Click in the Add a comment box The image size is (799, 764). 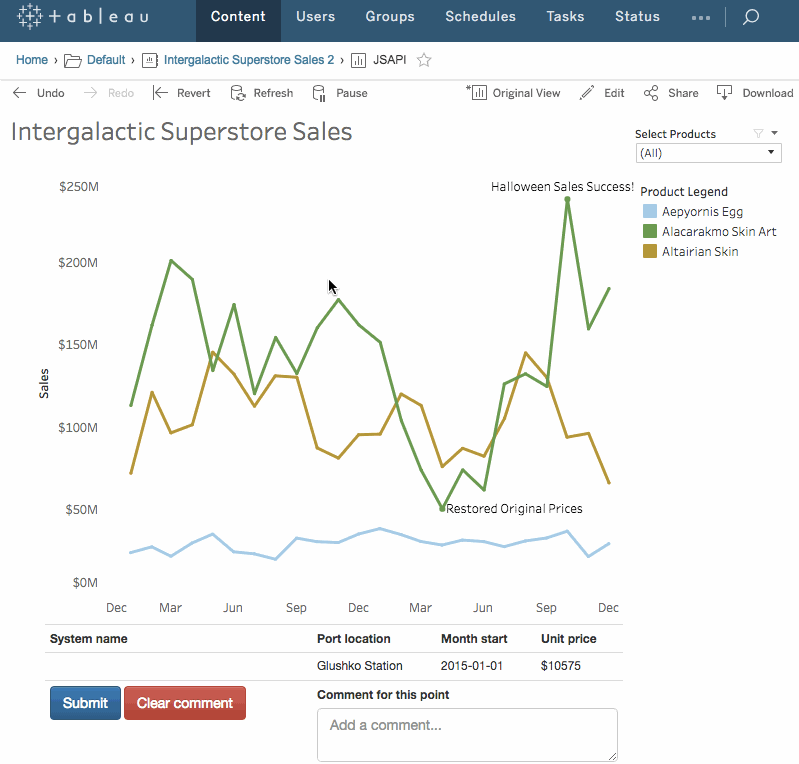tap(467, 734)
